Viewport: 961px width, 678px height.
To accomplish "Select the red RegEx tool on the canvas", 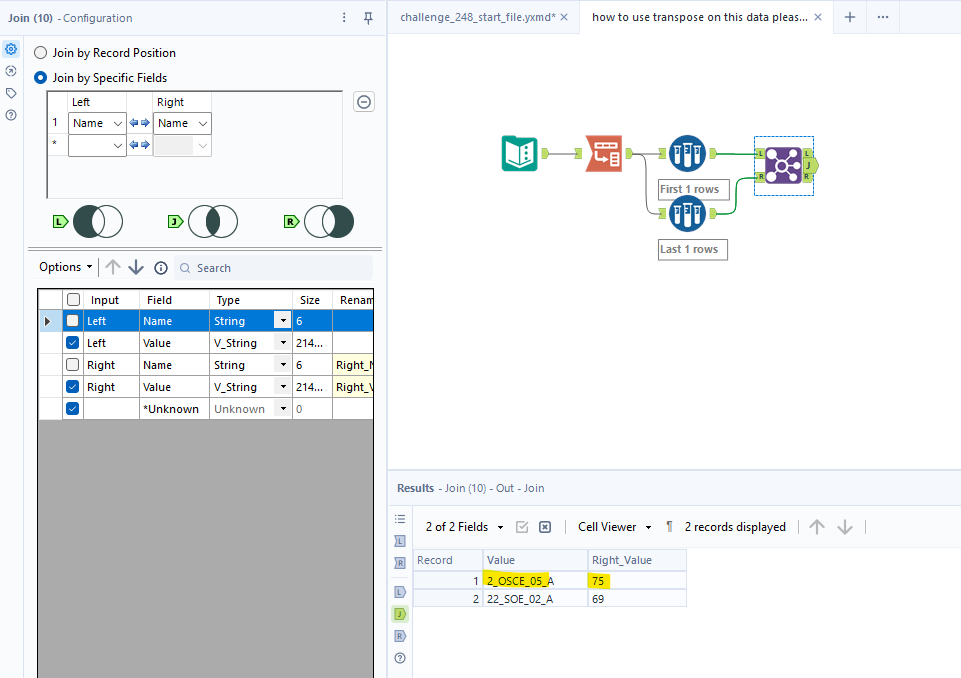I will [604, 153].
